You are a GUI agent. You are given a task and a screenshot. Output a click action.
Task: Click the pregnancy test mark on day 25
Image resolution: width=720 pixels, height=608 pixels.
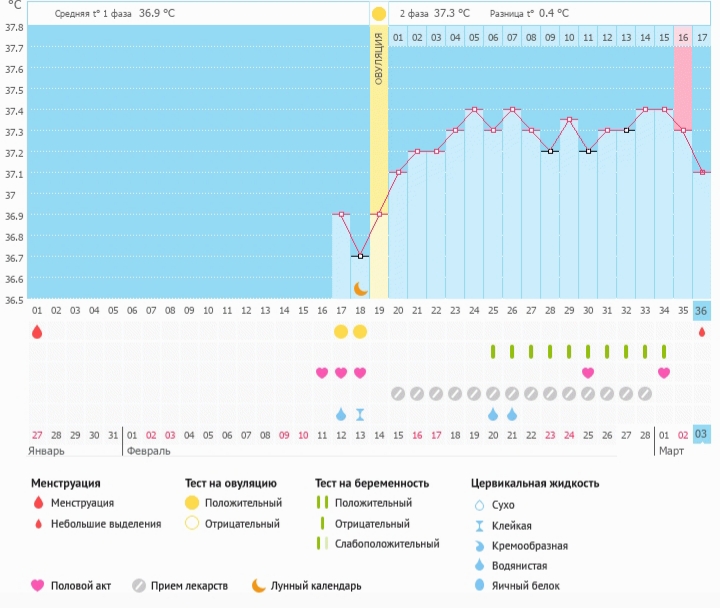(x=493, y=352)
